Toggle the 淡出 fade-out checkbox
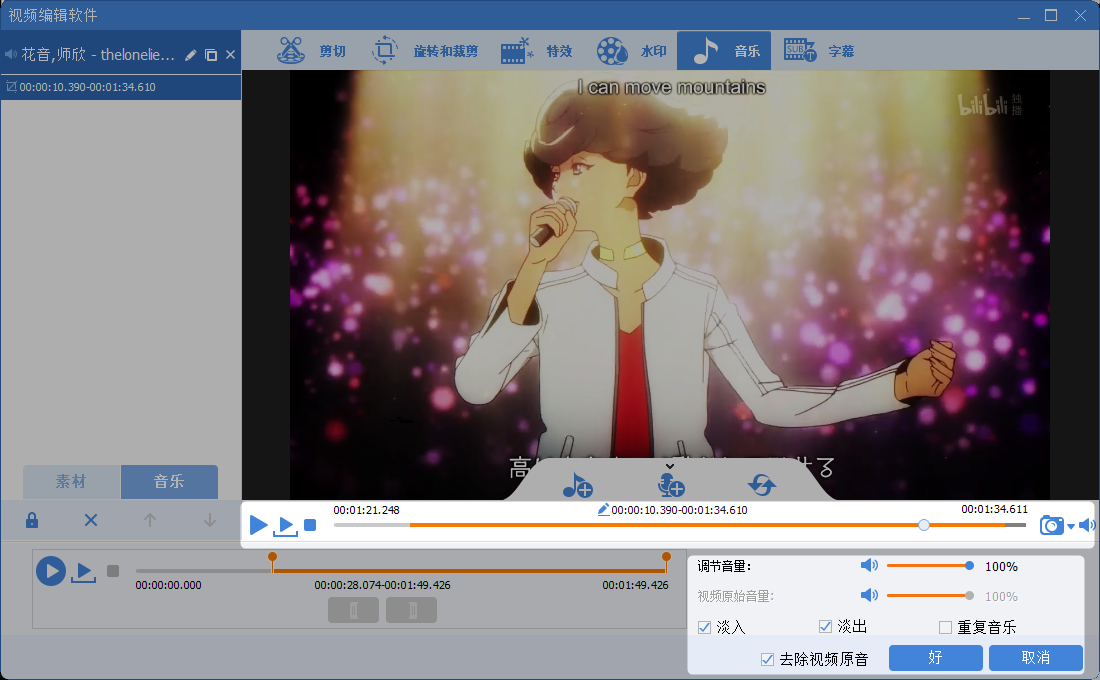 pyautogui.click(x=826, y=627)
